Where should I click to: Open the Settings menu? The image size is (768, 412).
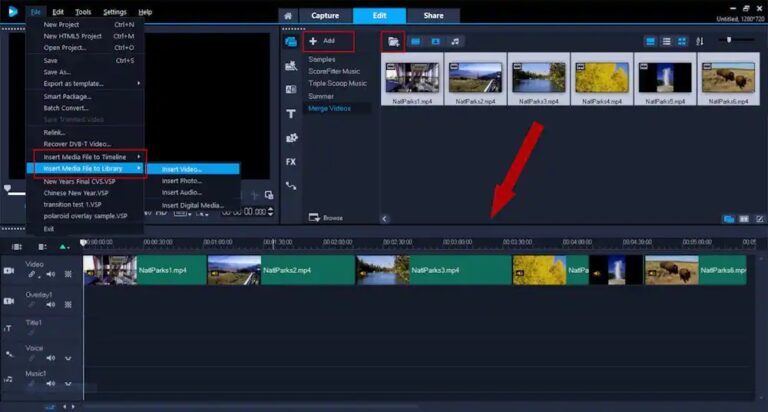(x=115, y=12)
